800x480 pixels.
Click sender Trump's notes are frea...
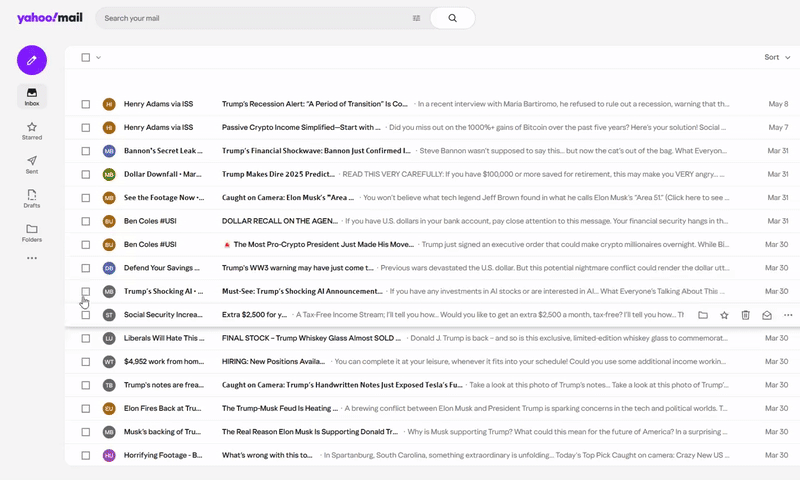click(x=164, y=385)
